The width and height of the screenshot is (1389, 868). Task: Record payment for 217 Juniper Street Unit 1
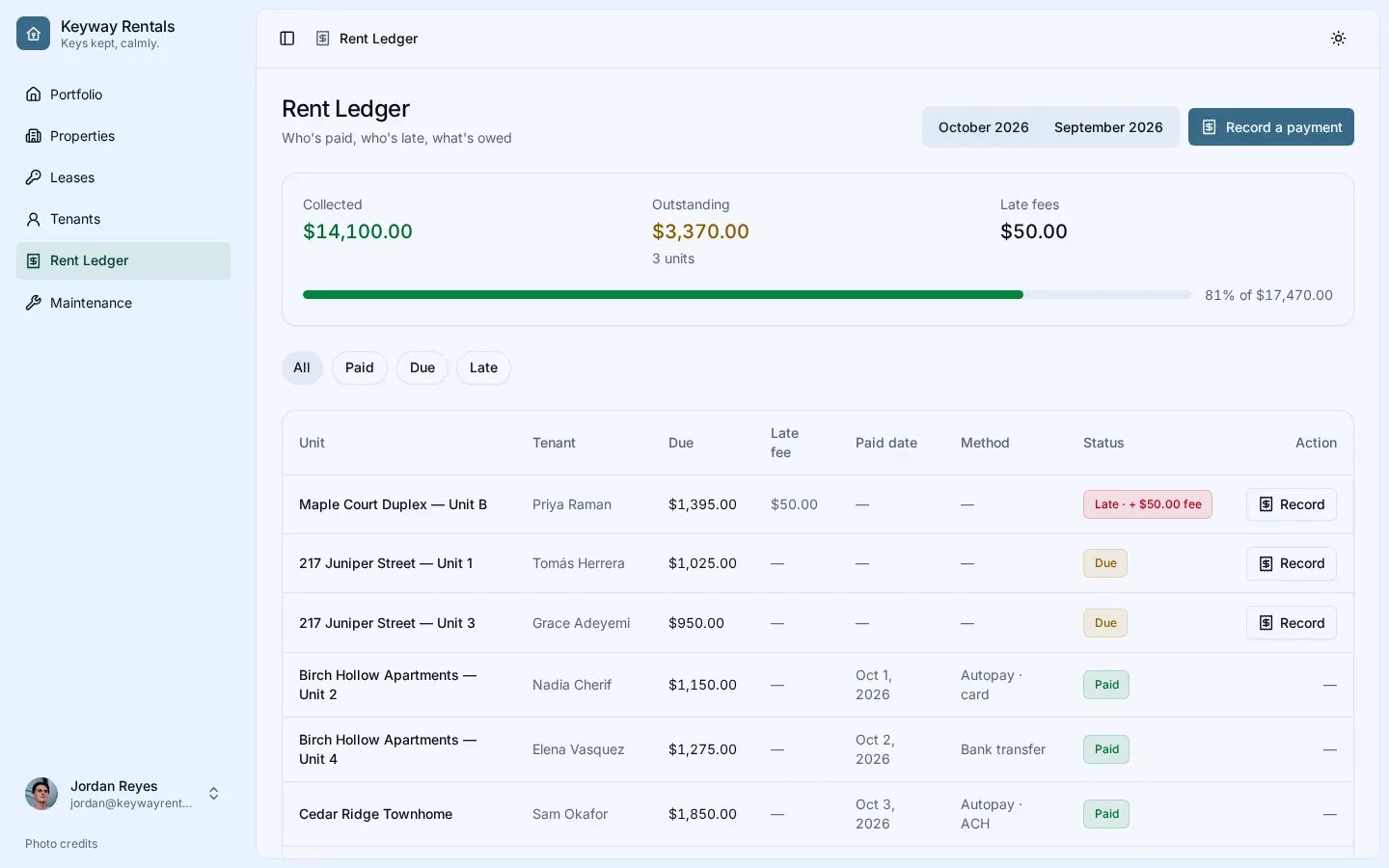pos(1291,563)
